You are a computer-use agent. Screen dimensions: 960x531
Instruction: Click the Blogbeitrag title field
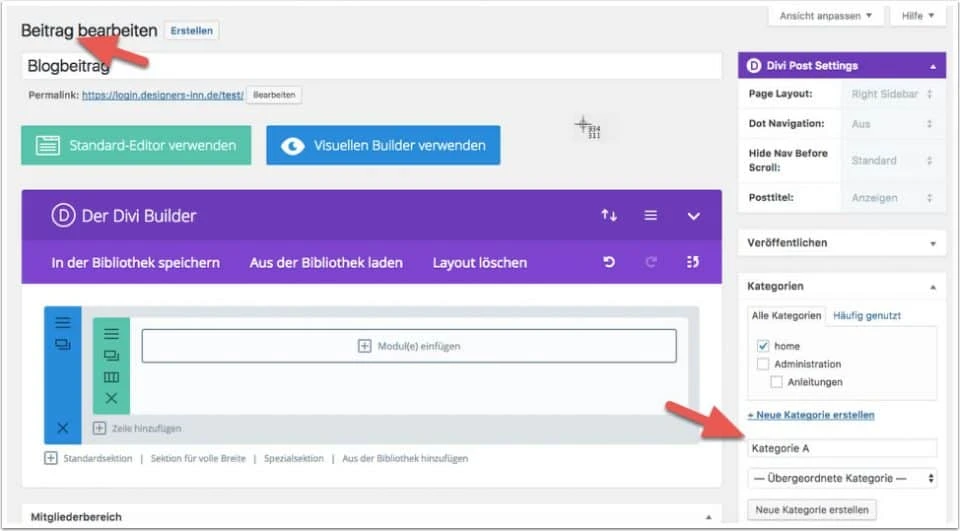pyautogui.click(x=372, y=66)
